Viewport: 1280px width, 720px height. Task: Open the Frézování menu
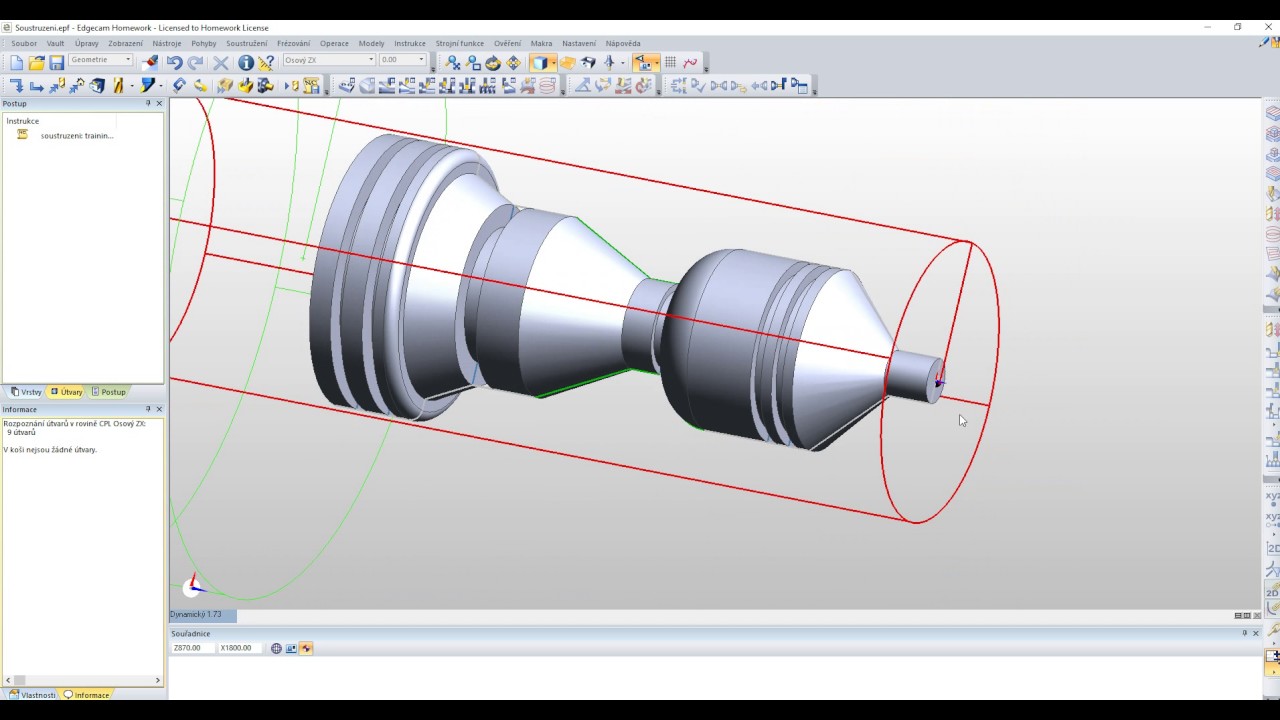(x=293, y=43)
